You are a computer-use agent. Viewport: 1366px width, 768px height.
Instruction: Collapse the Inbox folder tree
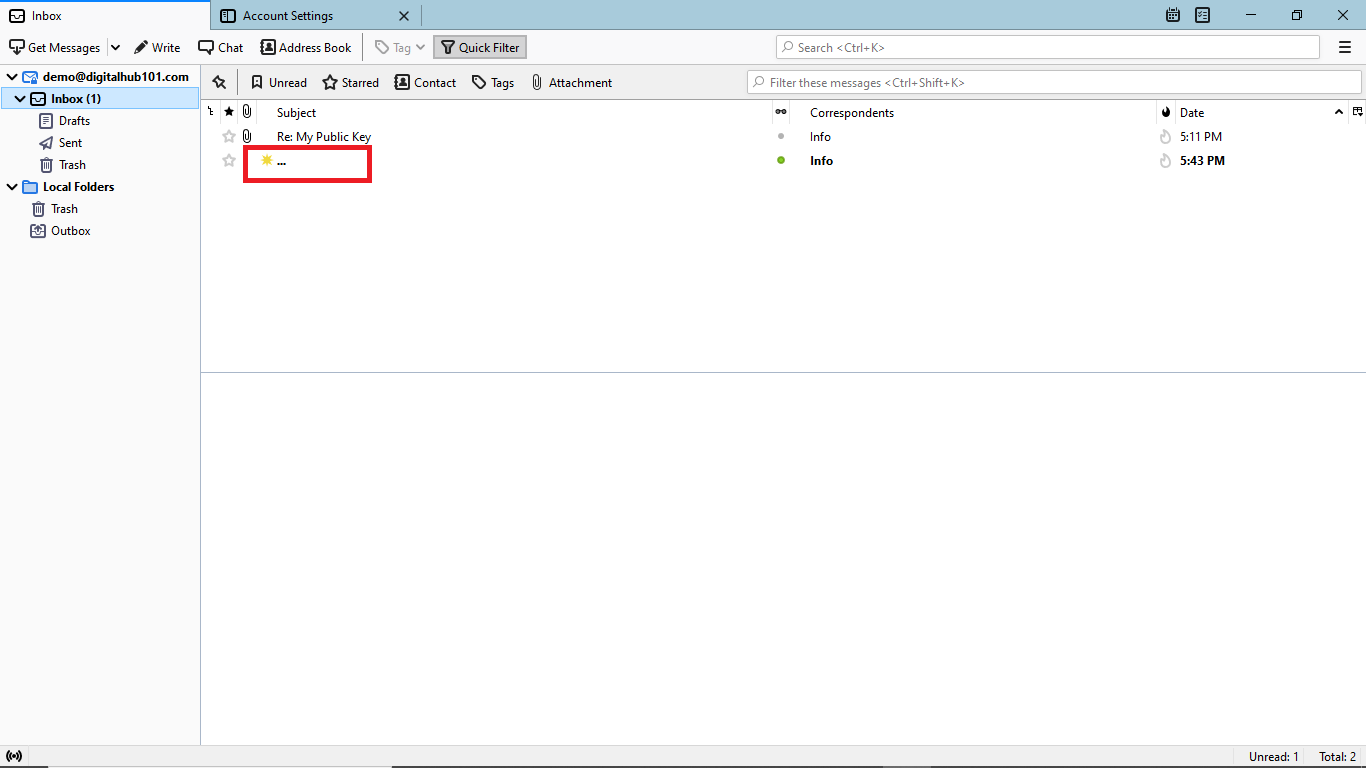pyautogui.click(x=20, y=99)
